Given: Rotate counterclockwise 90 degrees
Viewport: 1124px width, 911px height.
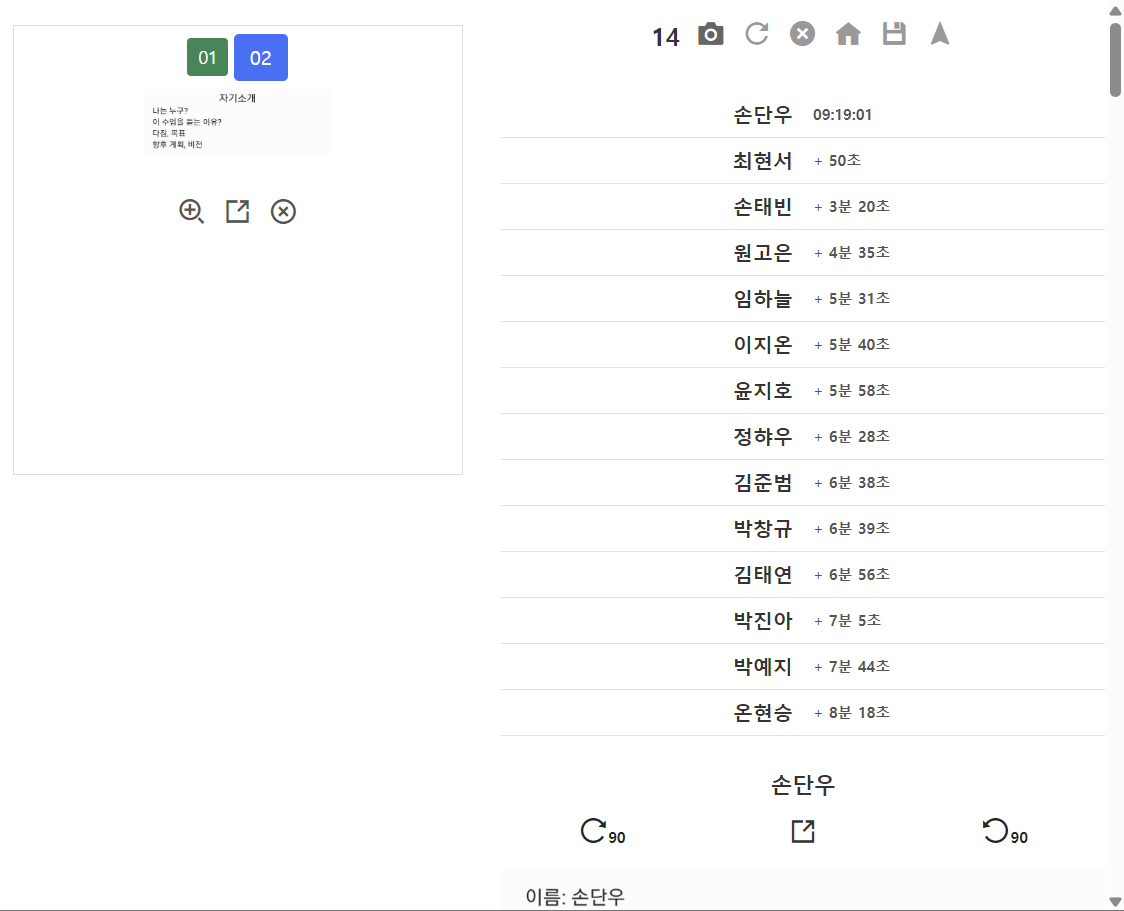Looking at the screenshot, I should 1004,831.
